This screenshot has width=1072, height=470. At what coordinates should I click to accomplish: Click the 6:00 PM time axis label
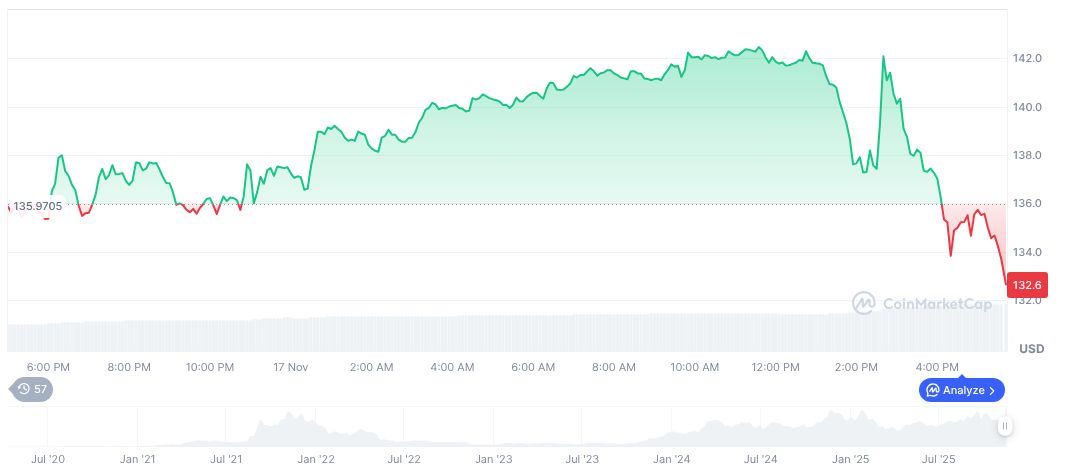click(48, 367)
